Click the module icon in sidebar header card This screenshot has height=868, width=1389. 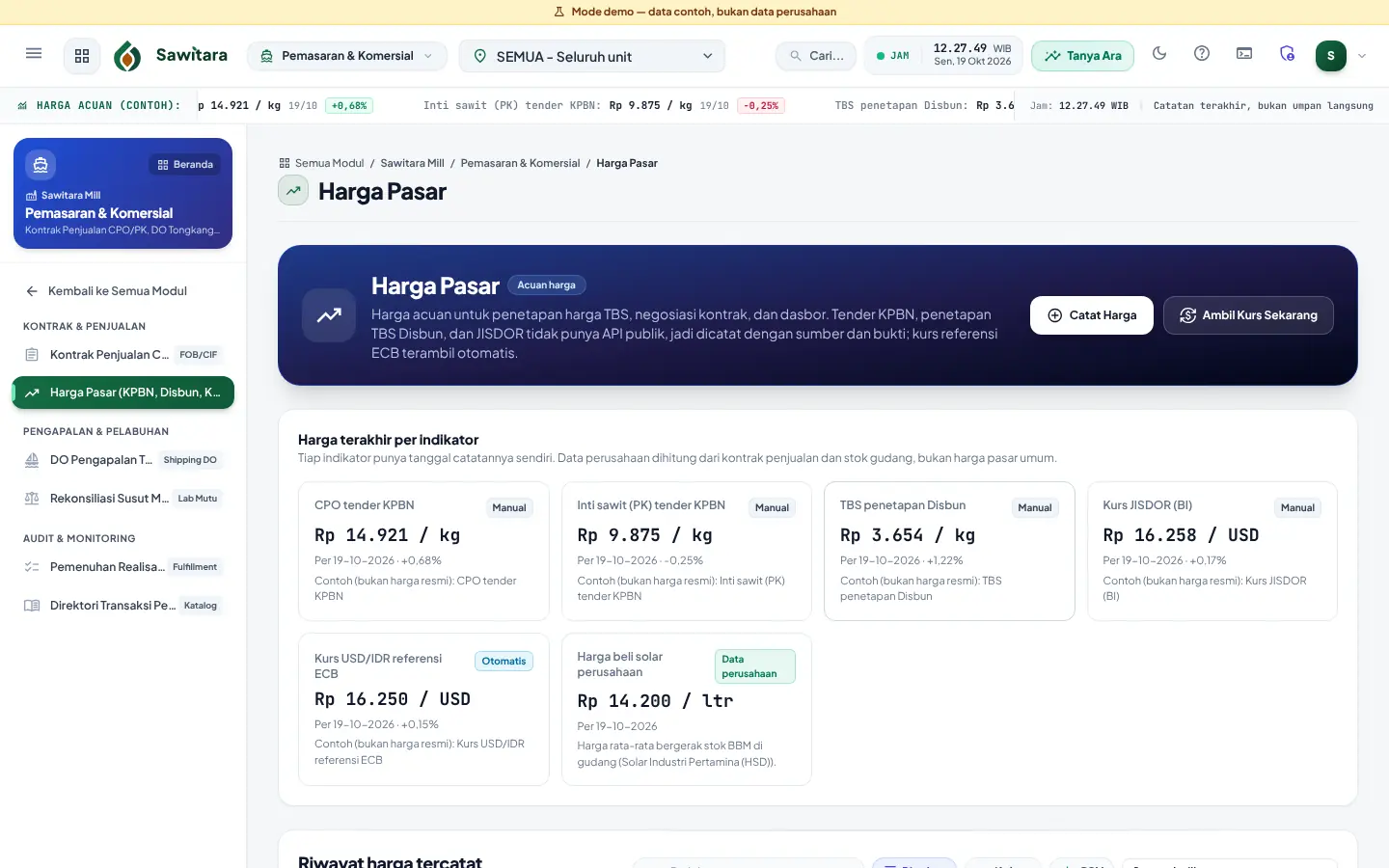[x=41, y=165]
